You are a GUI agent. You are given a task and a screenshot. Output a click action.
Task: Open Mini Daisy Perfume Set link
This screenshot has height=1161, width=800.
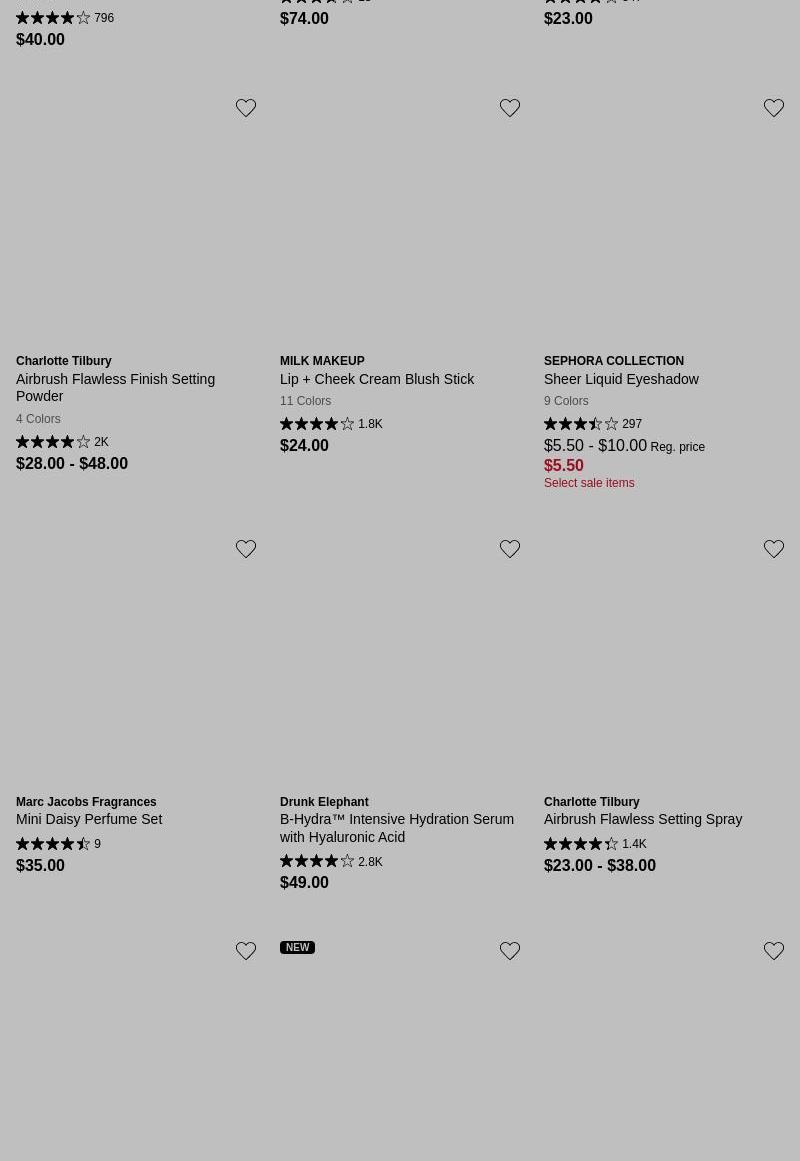click(89, 819)
